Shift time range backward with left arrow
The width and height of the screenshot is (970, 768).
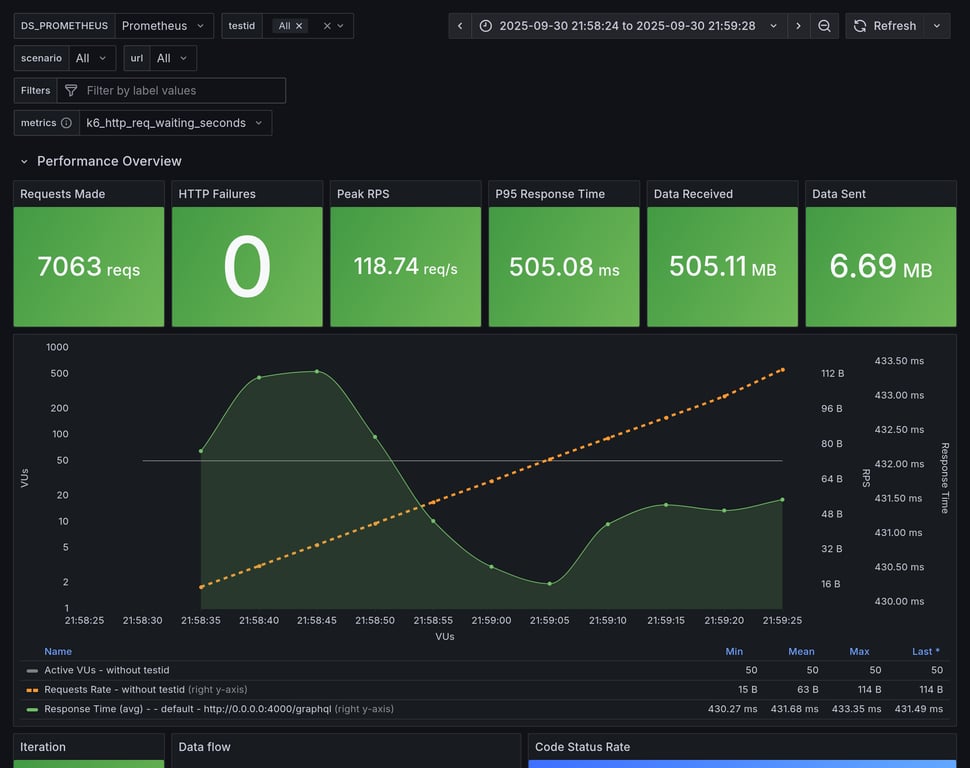click(459, 26)
